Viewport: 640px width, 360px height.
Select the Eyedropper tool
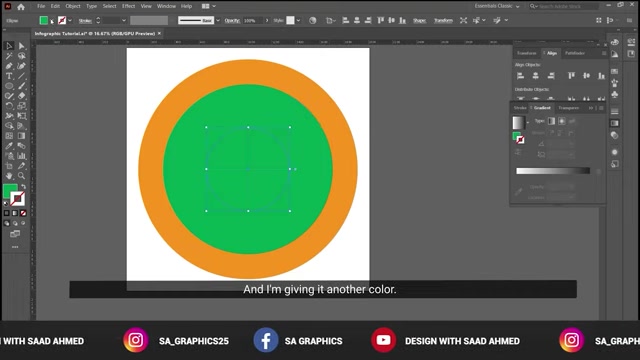(x=9, y=146)
